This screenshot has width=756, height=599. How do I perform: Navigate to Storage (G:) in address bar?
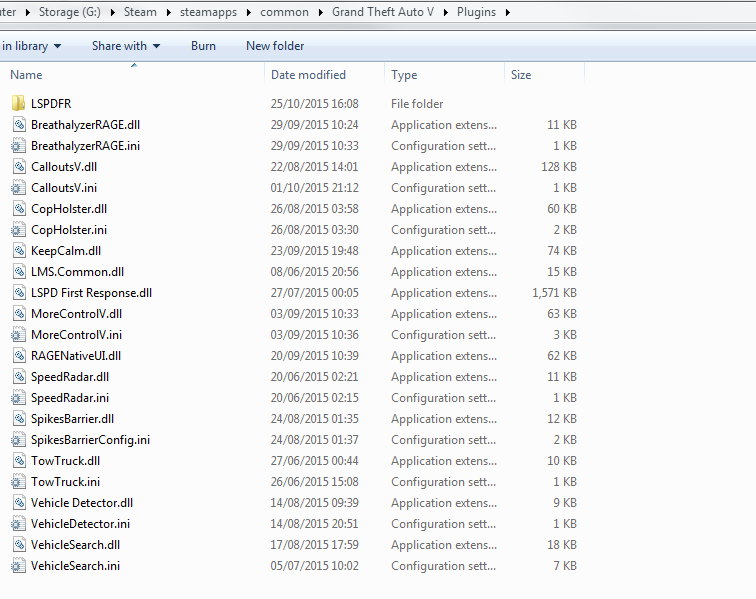70,12
